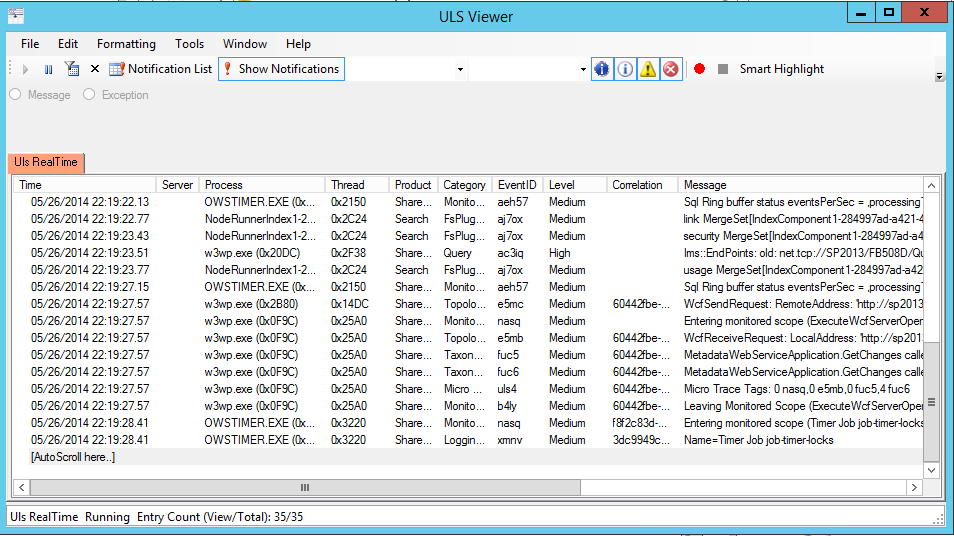Click the play/resume trace icon

[x=26, y=69]
